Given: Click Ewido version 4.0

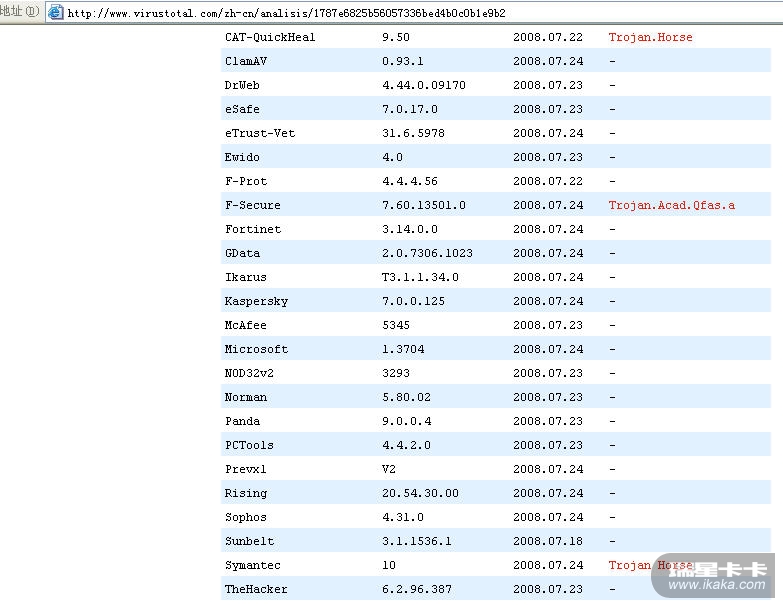Looking at the screenshot, I should pos(392,157).
